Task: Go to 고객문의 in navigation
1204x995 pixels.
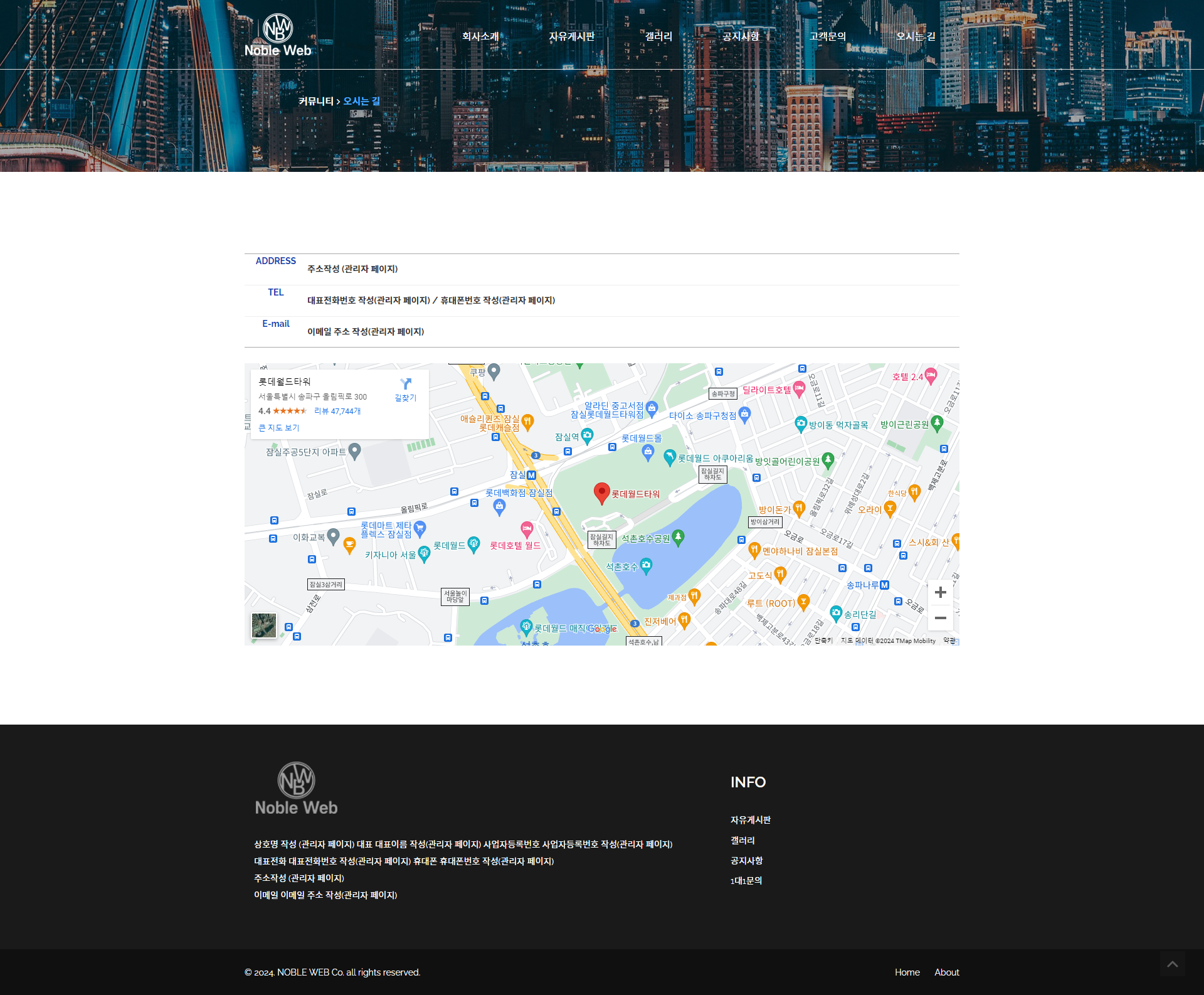Action: [828, 36]
